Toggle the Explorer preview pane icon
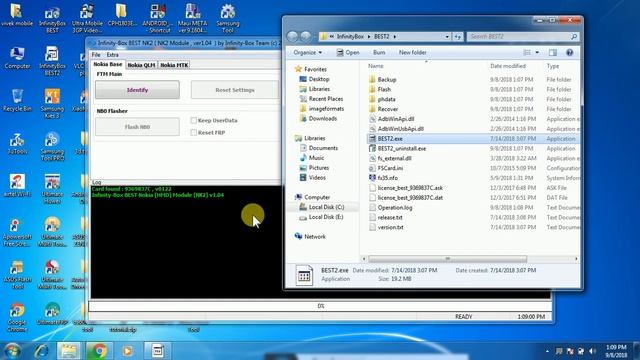 (x=553, y=53)
